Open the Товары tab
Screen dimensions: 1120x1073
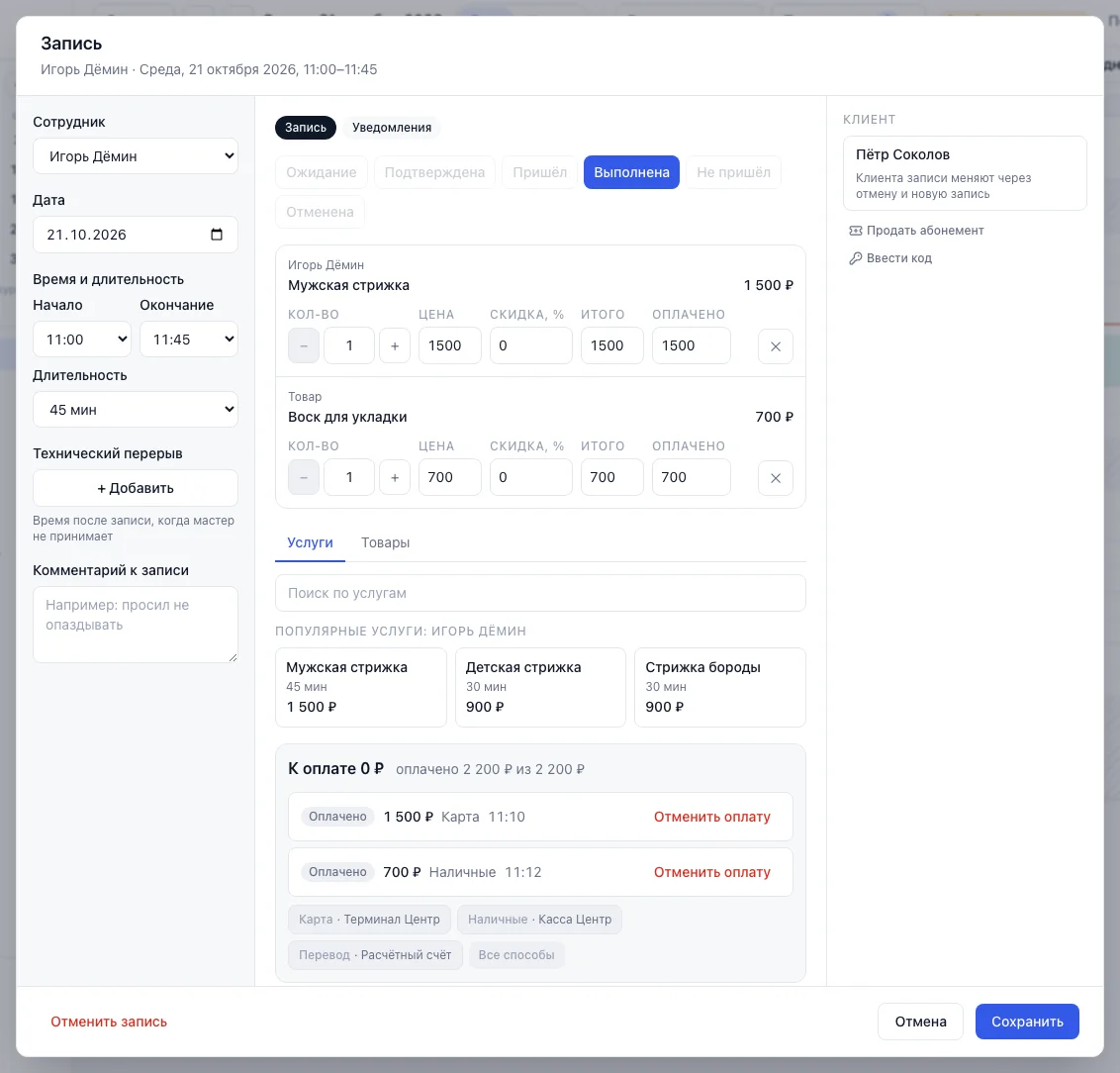(385, 542)
